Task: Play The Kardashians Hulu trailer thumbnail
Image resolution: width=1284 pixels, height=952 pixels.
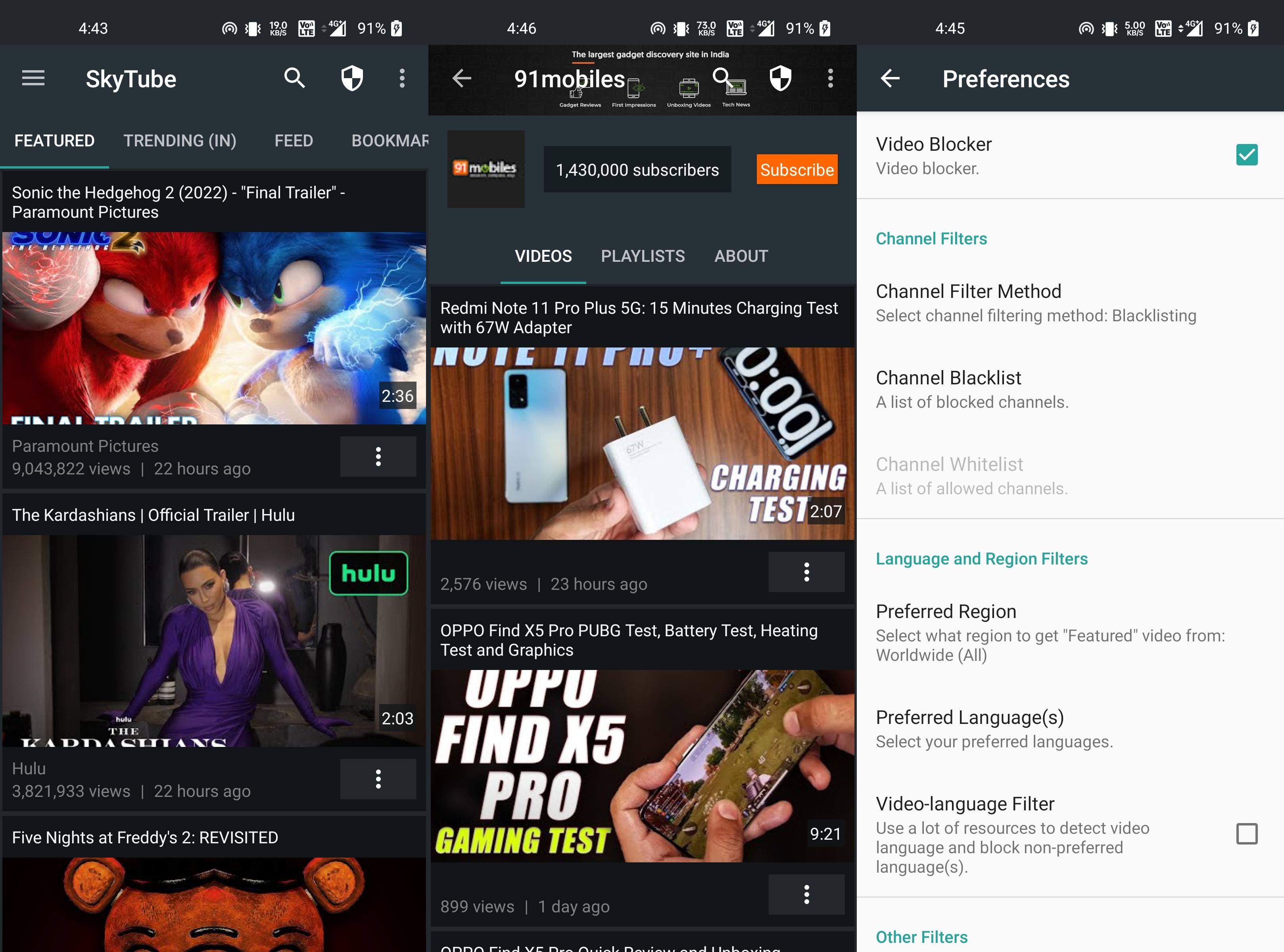Action: tap(214, 641)
